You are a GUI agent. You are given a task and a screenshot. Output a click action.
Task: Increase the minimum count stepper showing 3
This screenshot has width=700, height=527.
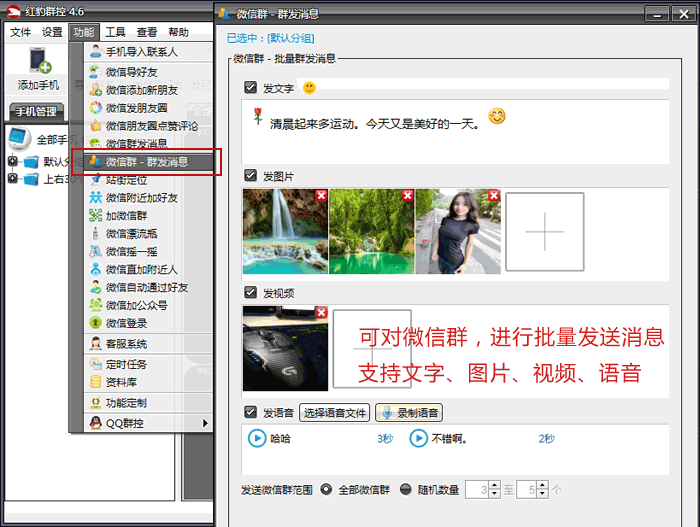pyautogui.click(x=494, y=485)
